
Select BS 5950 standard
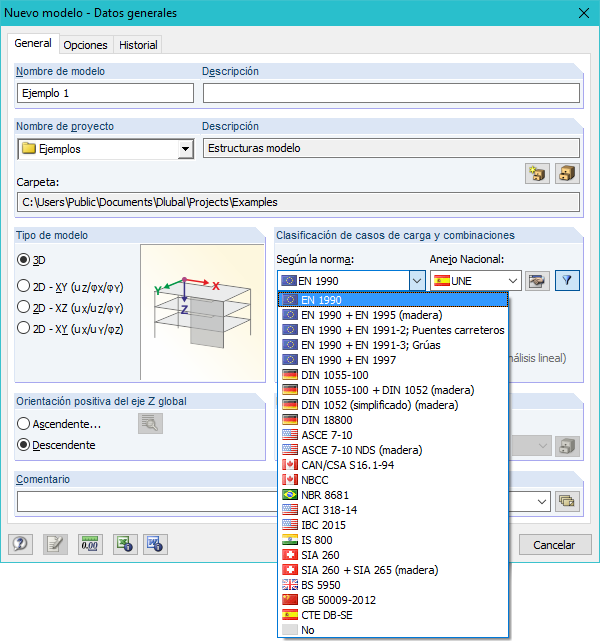pyautogui.click(x=393, y=585)
